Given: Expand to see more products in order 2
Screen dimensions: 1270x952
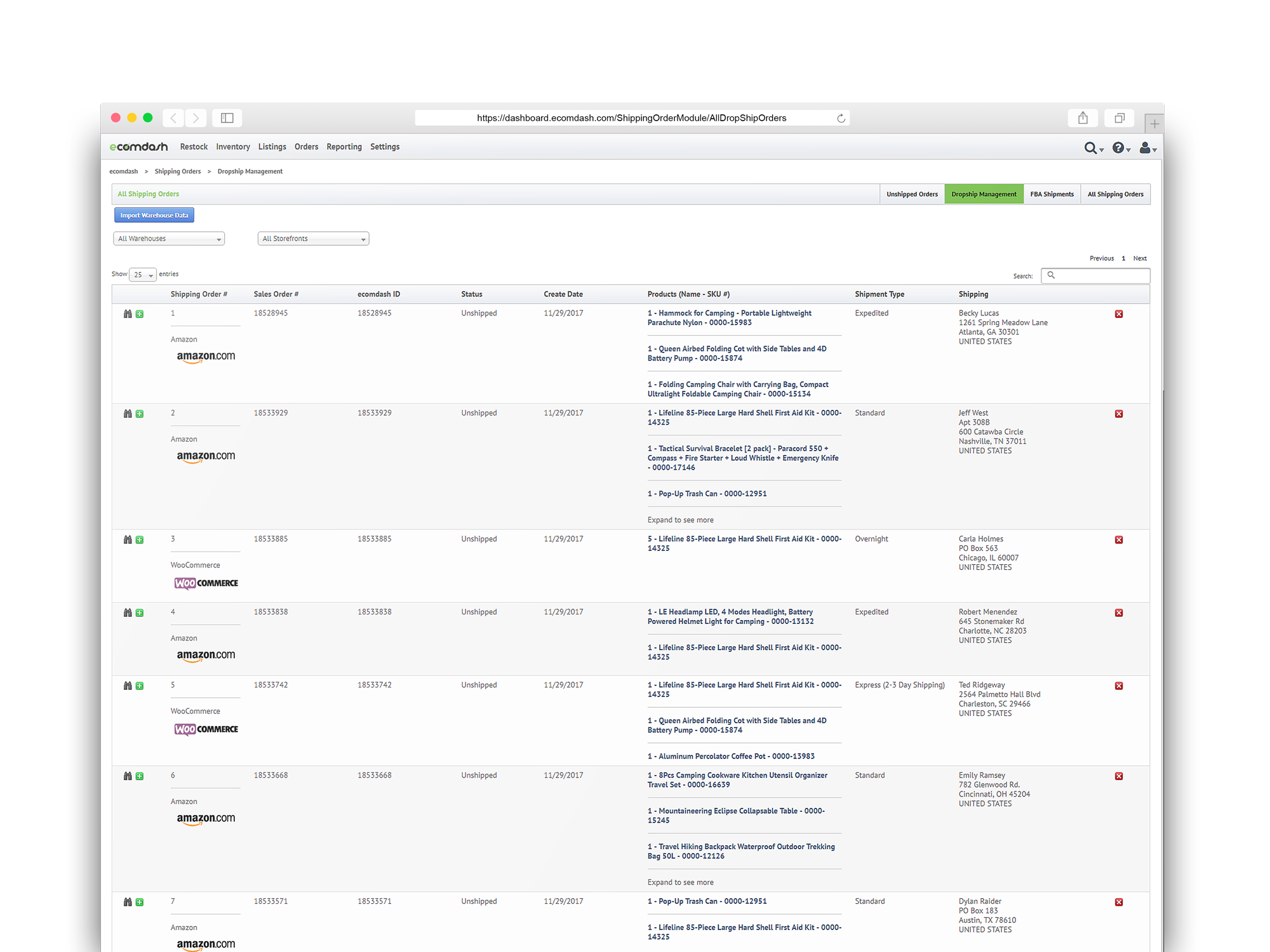Looking at the screenshot, I should tap(680, 520).
